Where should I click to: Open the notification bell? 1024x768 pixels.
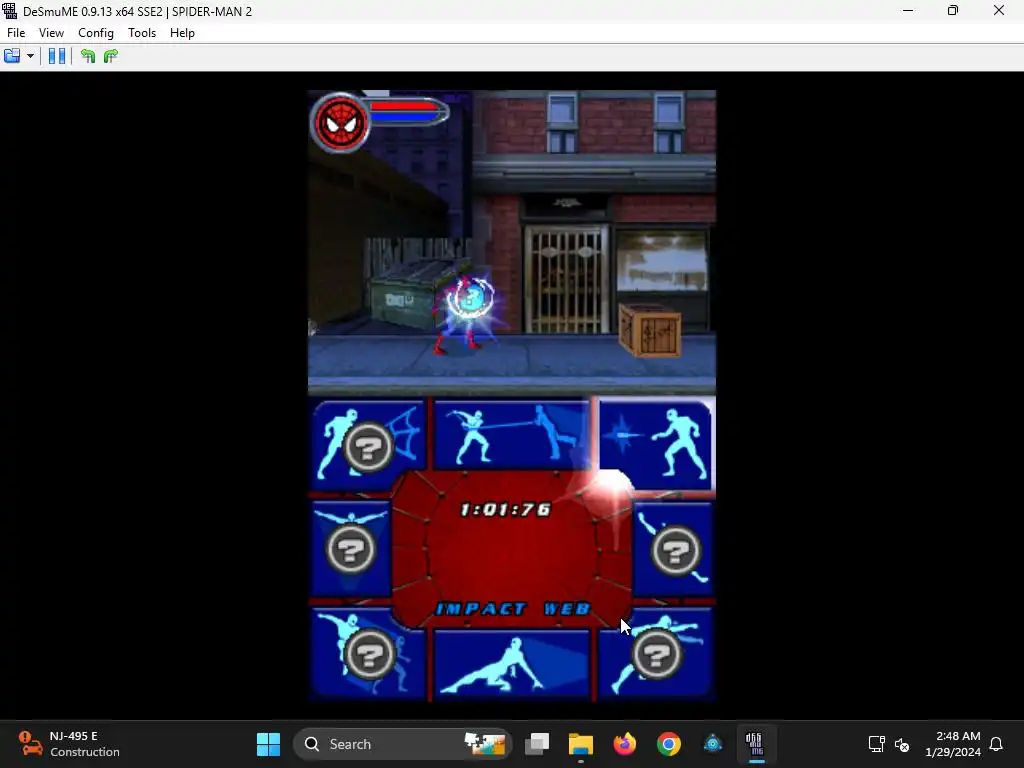tap(996, 744)
